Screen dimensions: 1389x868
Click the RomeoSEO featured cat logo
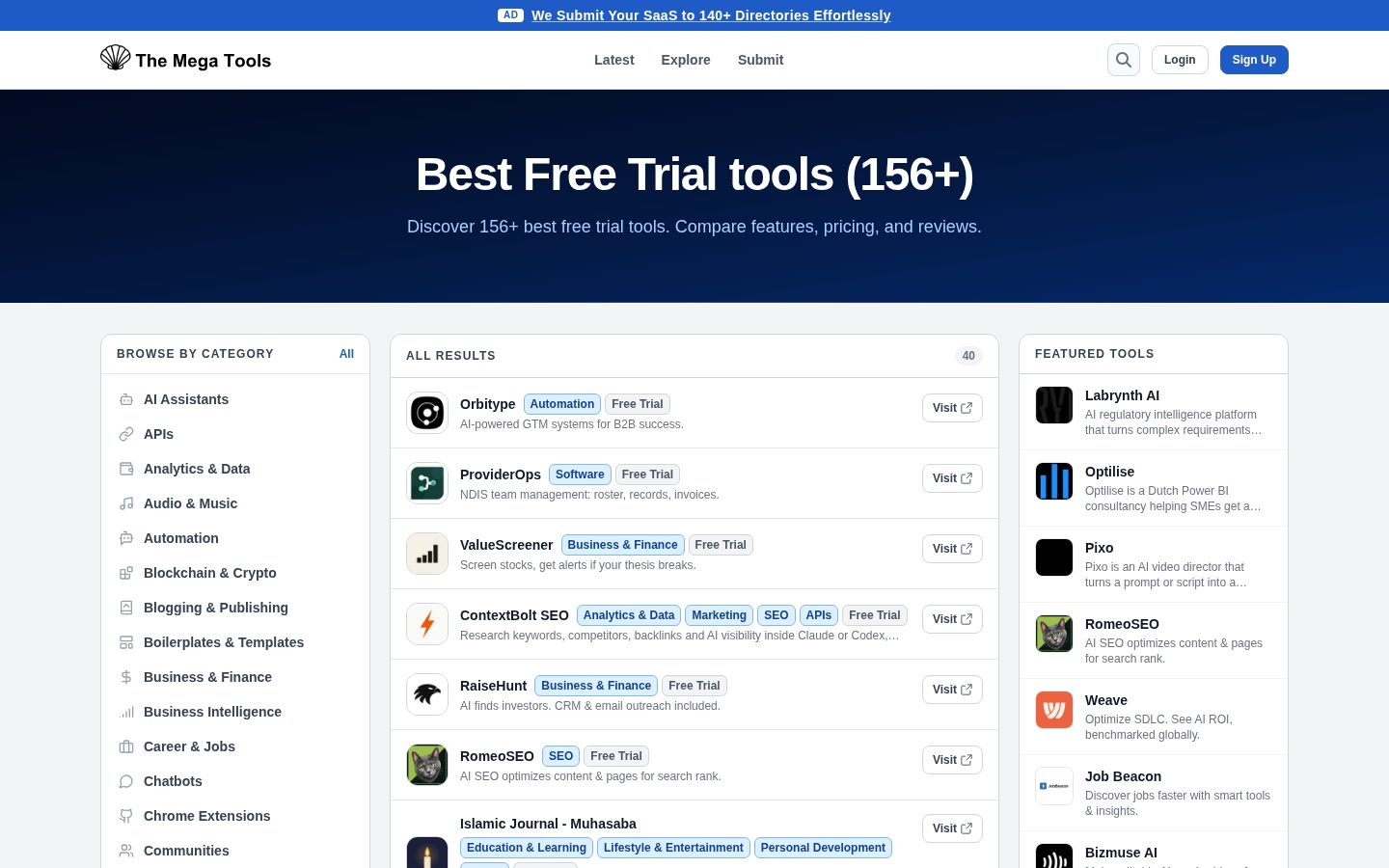tap(1054, 634)
